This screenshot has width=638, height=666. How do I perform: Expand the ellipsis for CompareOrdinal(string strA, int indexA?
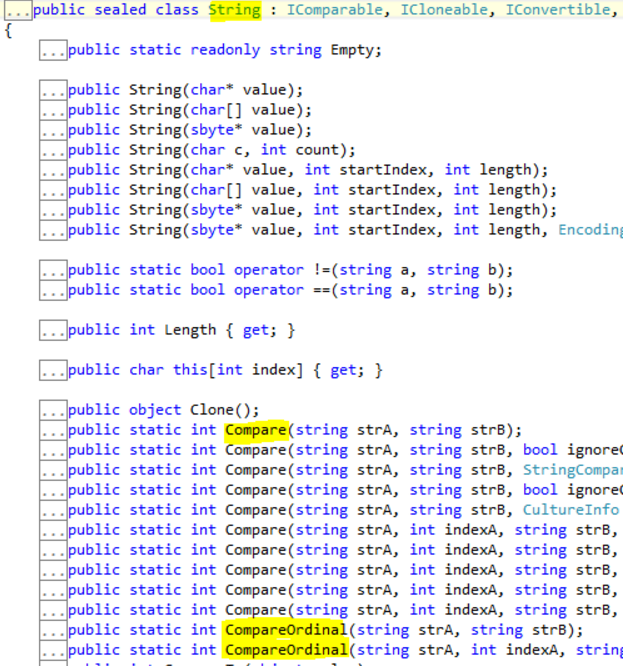tap(53, 650)
